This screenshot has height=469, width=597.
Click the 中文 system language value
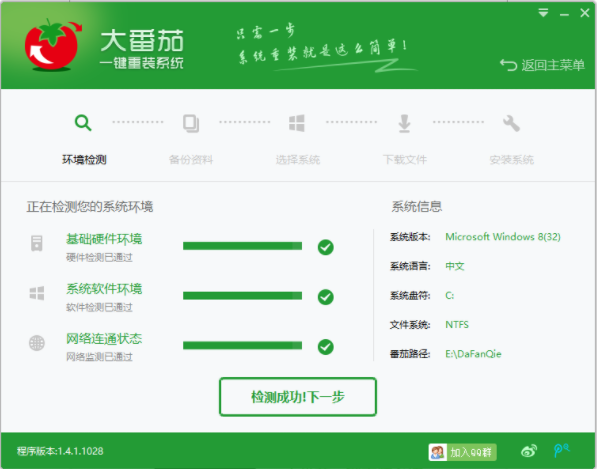click(x=455, y=266)
